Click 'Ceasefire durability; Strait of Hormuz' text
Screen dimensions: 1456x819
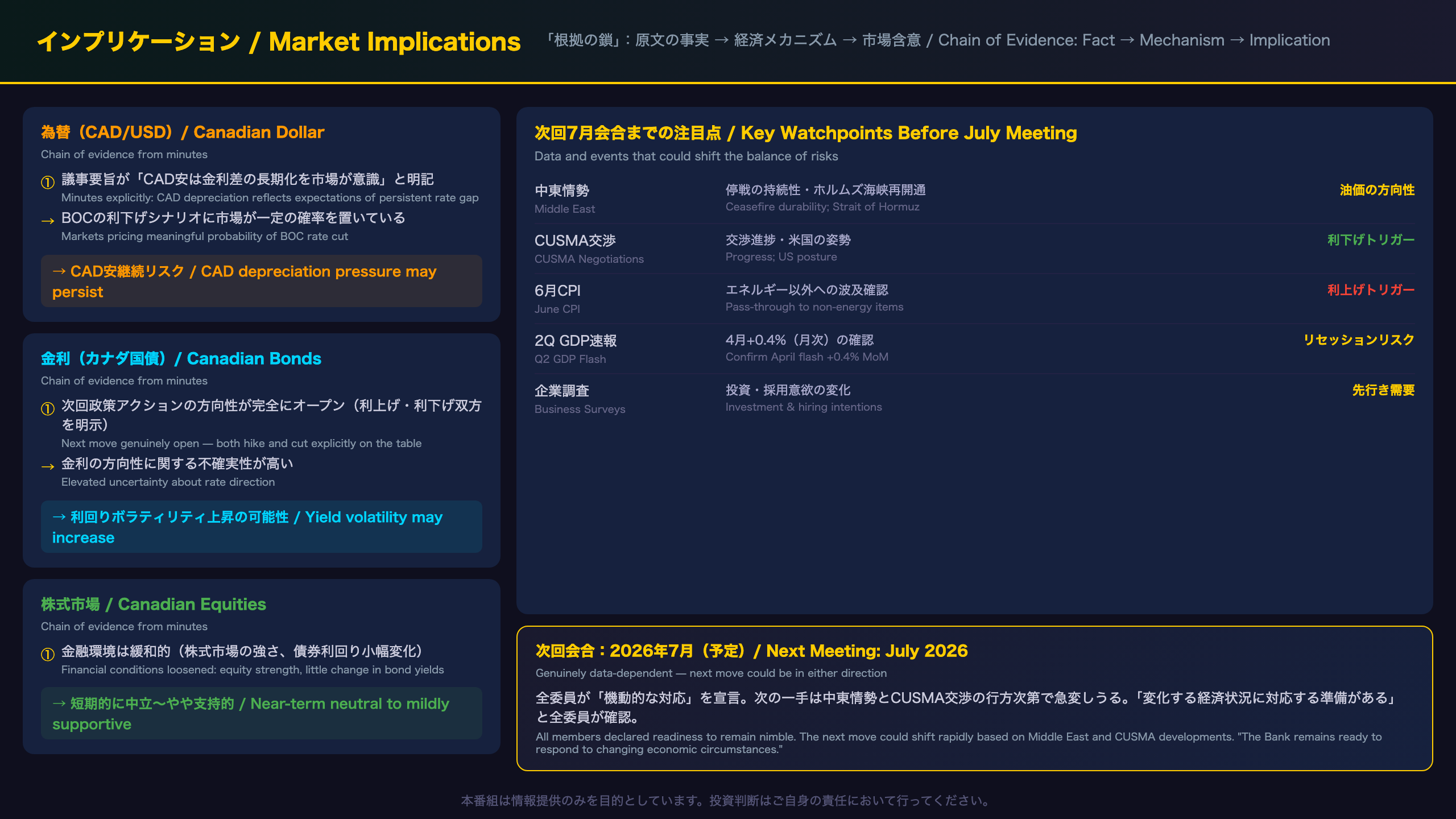(x=822, y=206)
